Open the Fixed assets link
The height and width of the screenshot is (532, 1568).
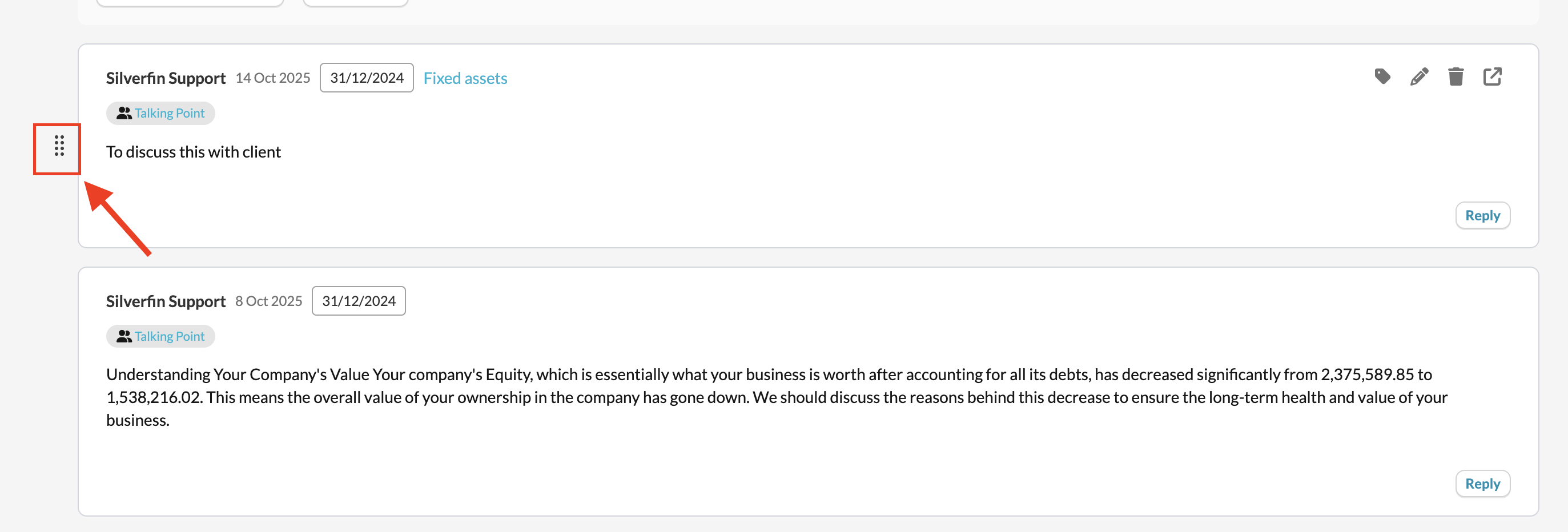(x=465, y=79)
